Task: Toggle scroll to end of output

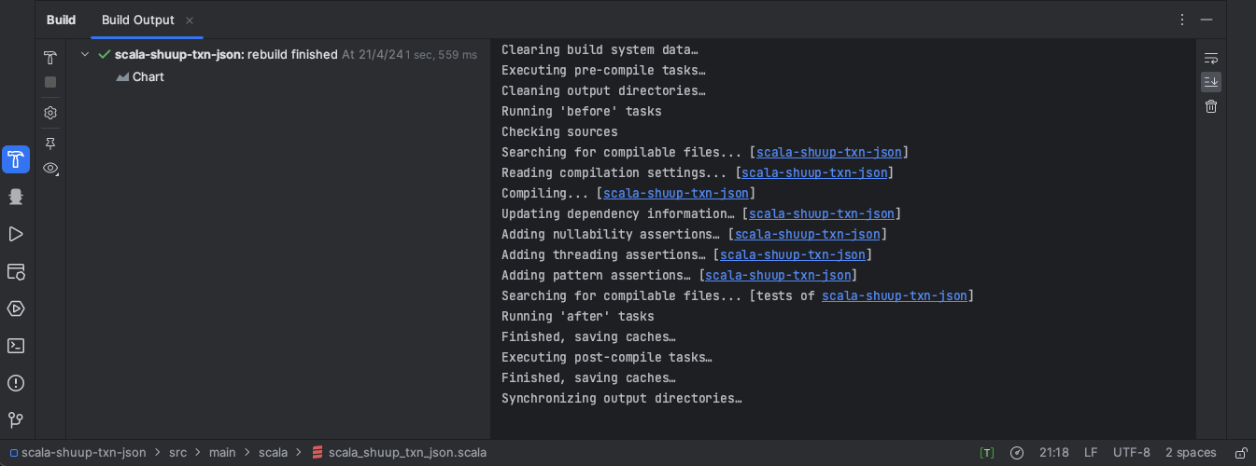Action: [1211, 82]
